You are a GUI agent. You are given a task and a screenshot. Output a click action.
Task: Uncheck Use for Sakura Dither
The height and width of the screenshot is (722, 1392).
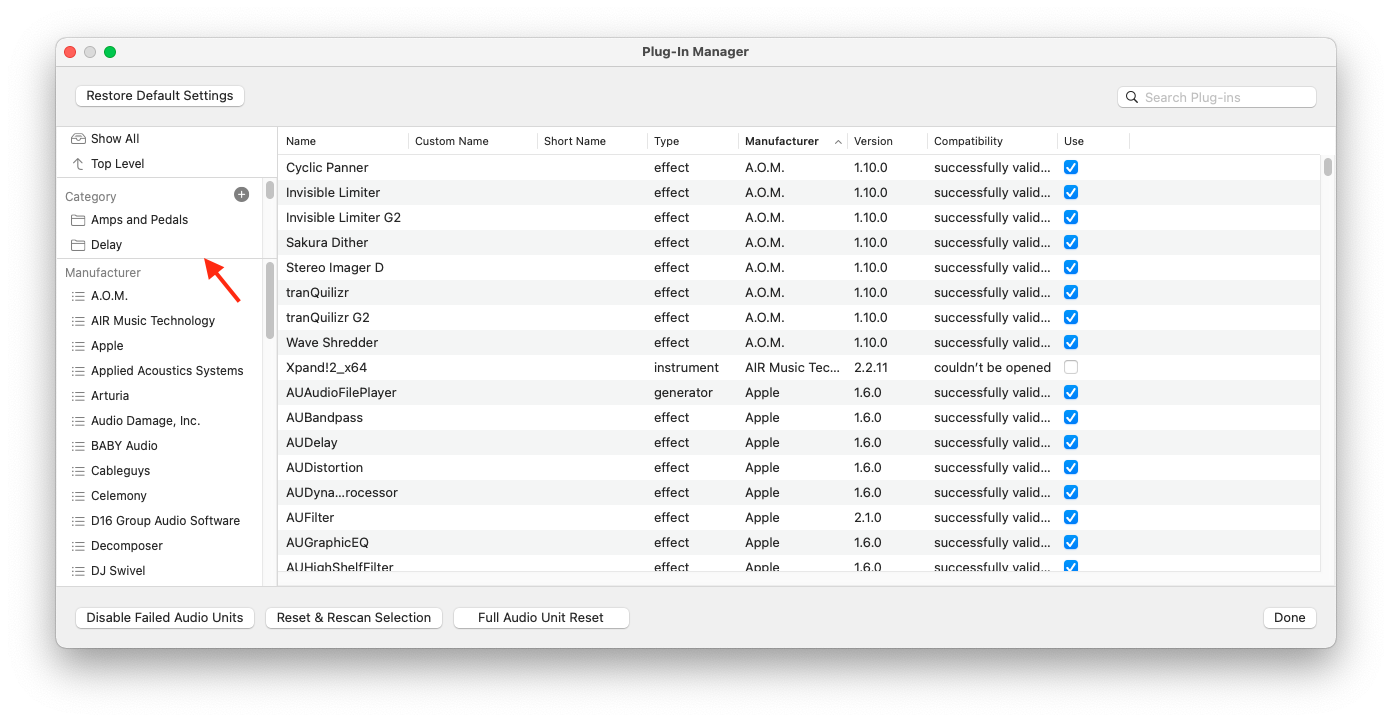[x=1071, y=242]
